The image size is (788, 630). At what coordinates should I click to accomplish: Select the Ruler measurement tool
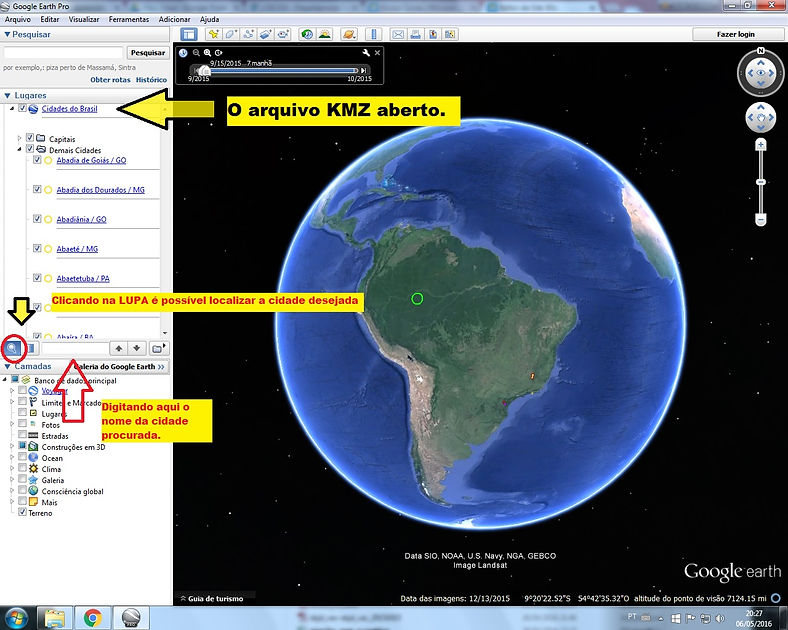click(x=373, y=34)
